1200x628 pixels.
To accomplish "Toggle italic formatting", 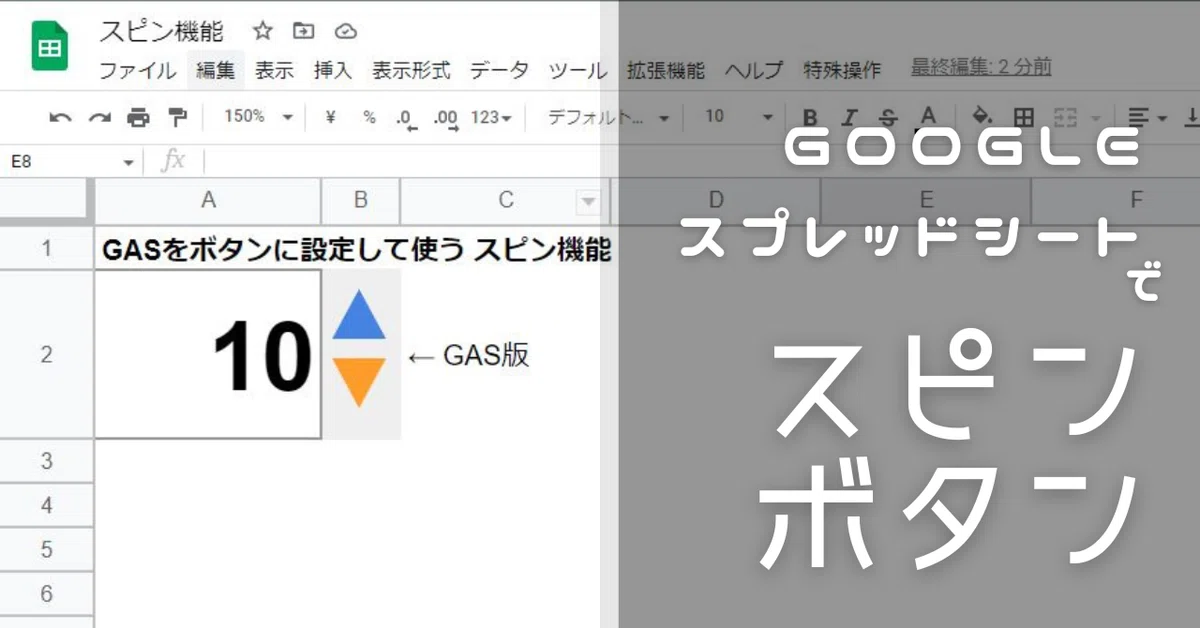I will coord(850,117).
